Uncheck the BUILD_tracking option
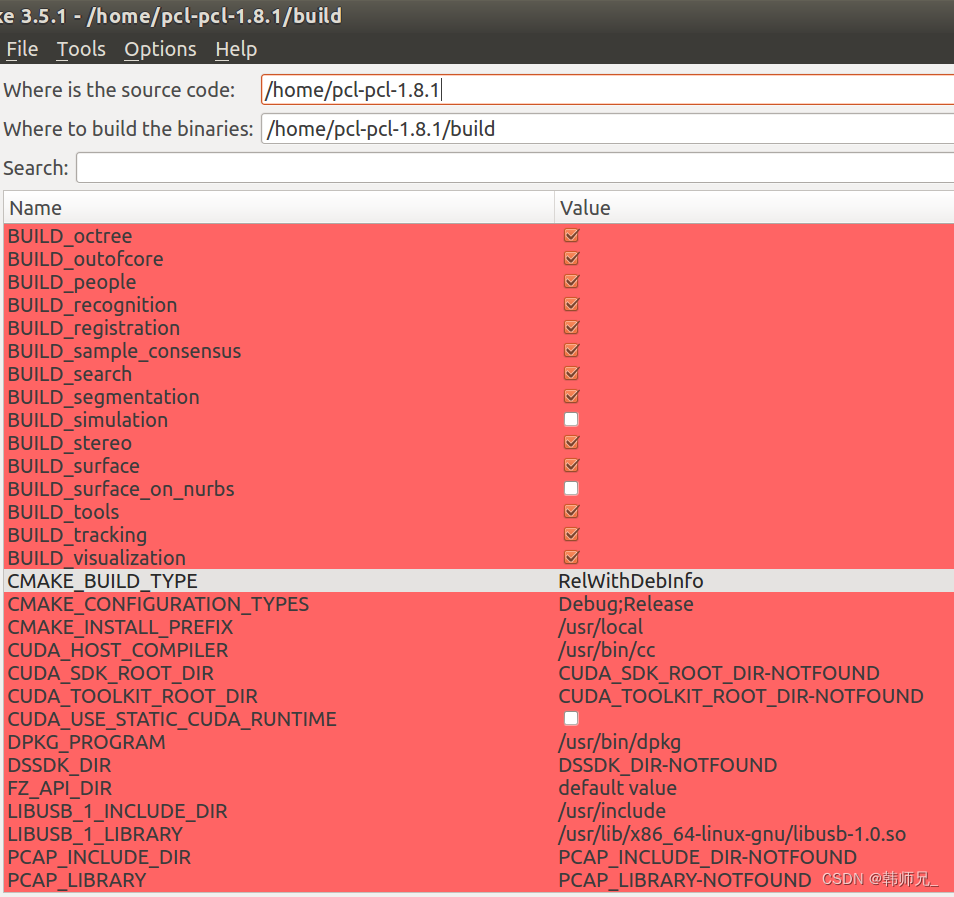The width and height of the screenshot is (954, 897). [x=571, y=534]
